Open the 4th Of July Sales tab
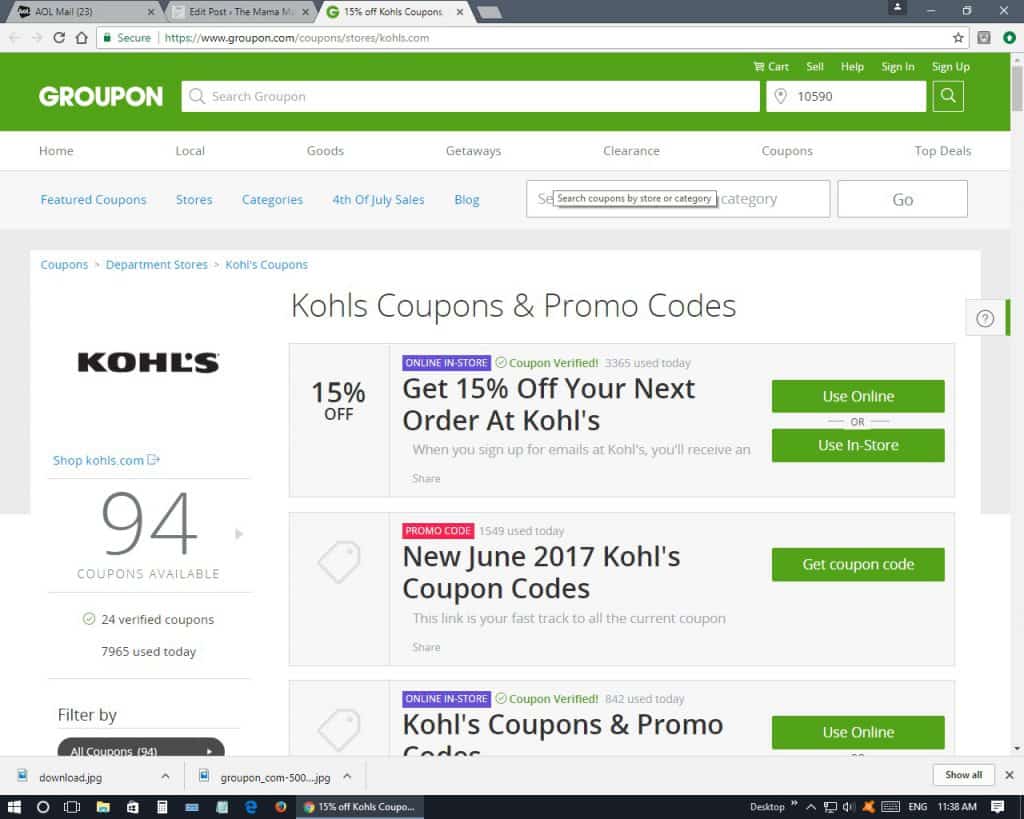Screen dimensions: 1024x819 click(378, 200)
